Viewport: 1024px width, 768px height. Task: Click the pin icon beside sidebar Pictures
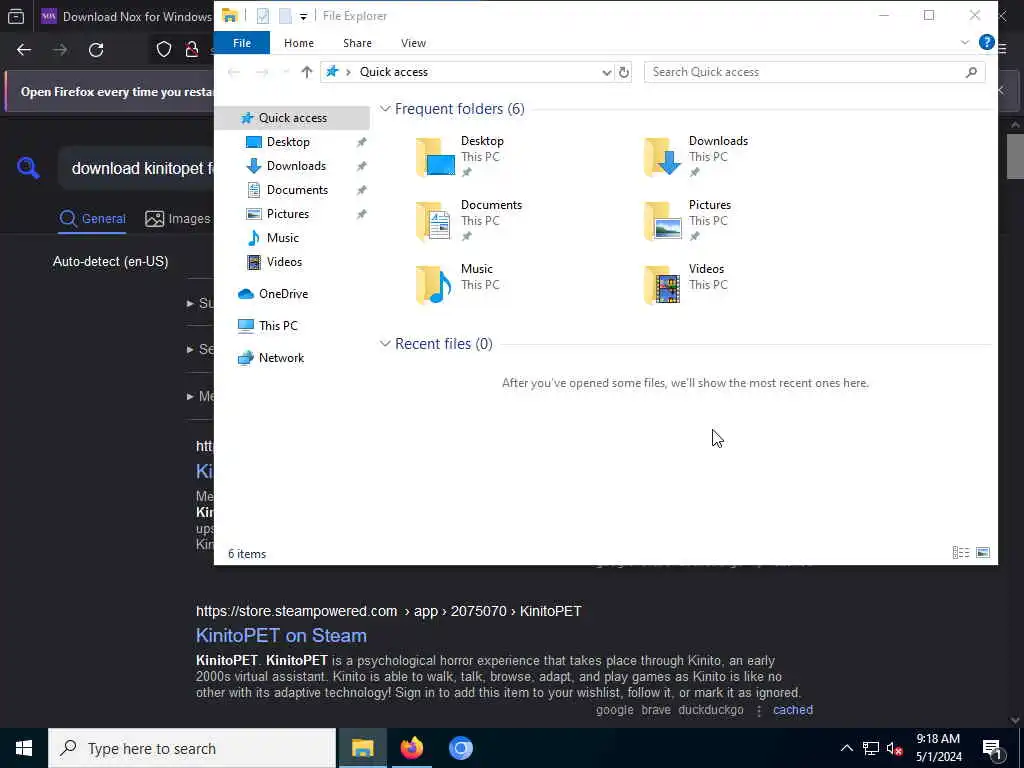click(361, 215)
